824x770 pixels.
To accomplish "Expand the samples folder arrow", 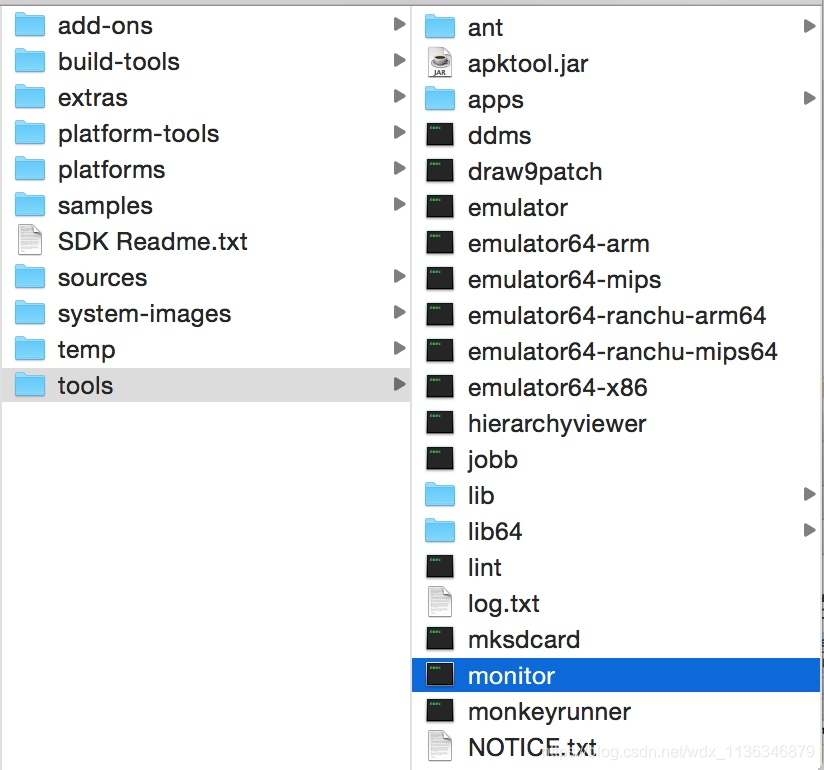I will tap(400, 204).
